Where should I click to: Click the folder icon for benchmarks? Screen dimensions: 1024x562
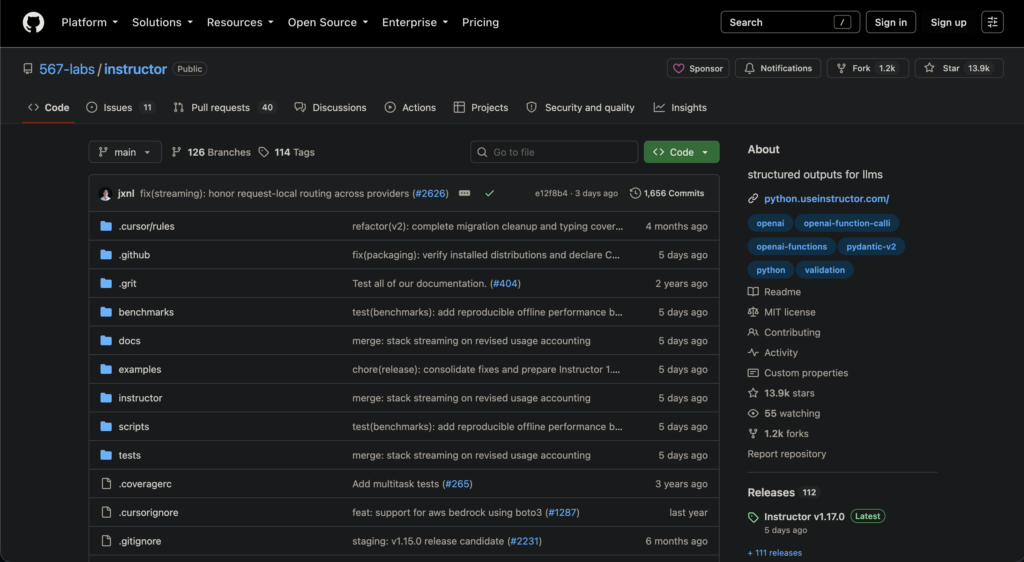pyautogui.click(x=106, y=312)
